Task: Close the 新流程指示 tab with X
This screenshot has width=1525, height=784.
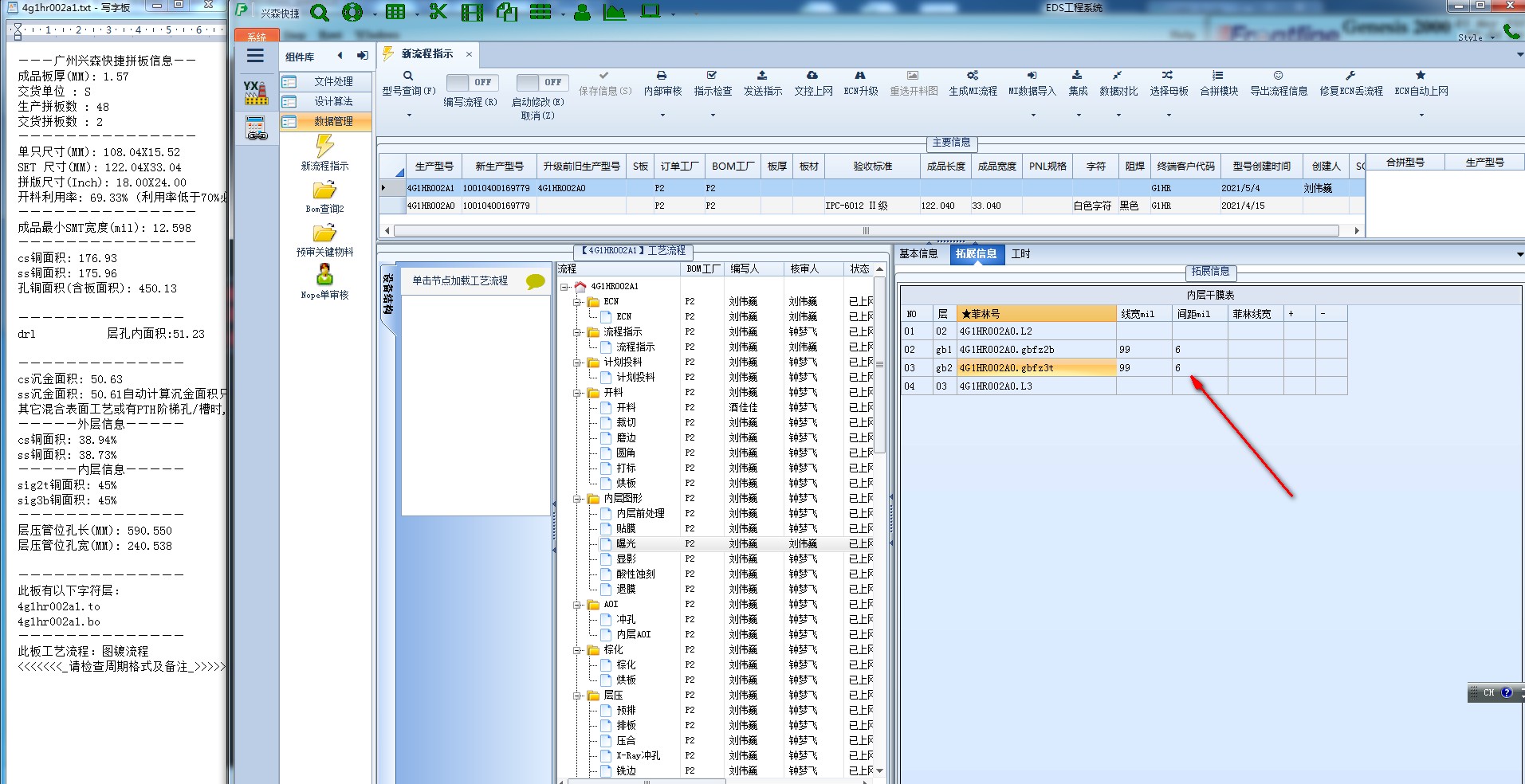Action: pyautogui.click(x=469, y=54)
